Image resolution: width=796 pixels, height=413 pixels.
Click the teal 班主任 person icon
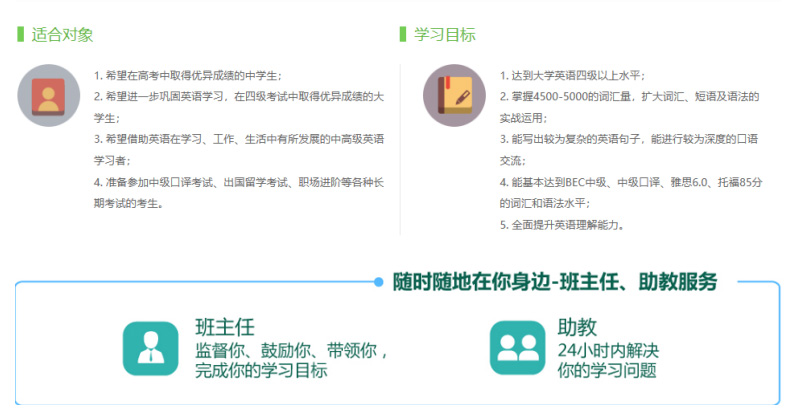[x=151, y=349]
